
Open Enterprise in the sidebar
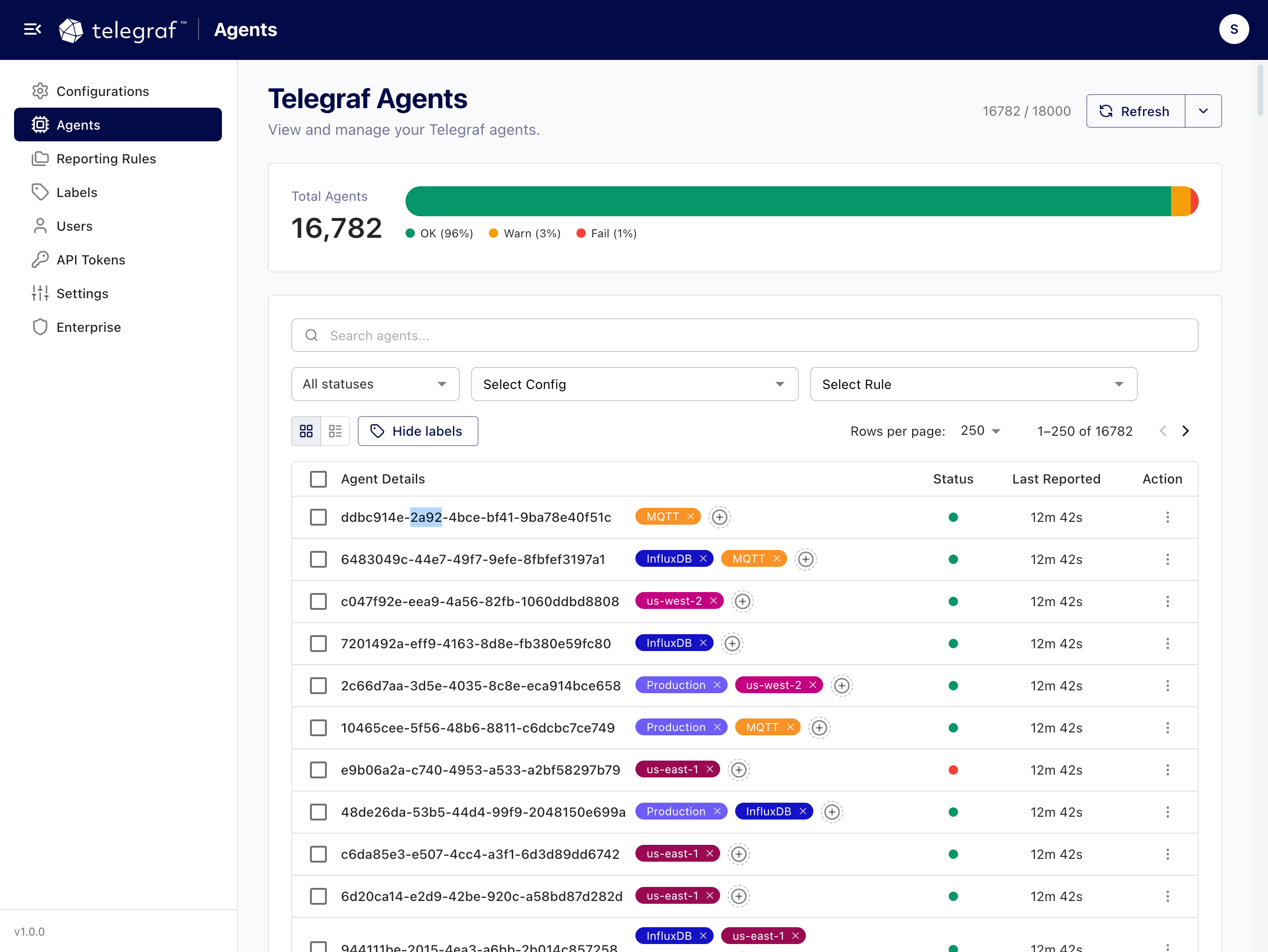coord(118,327)
